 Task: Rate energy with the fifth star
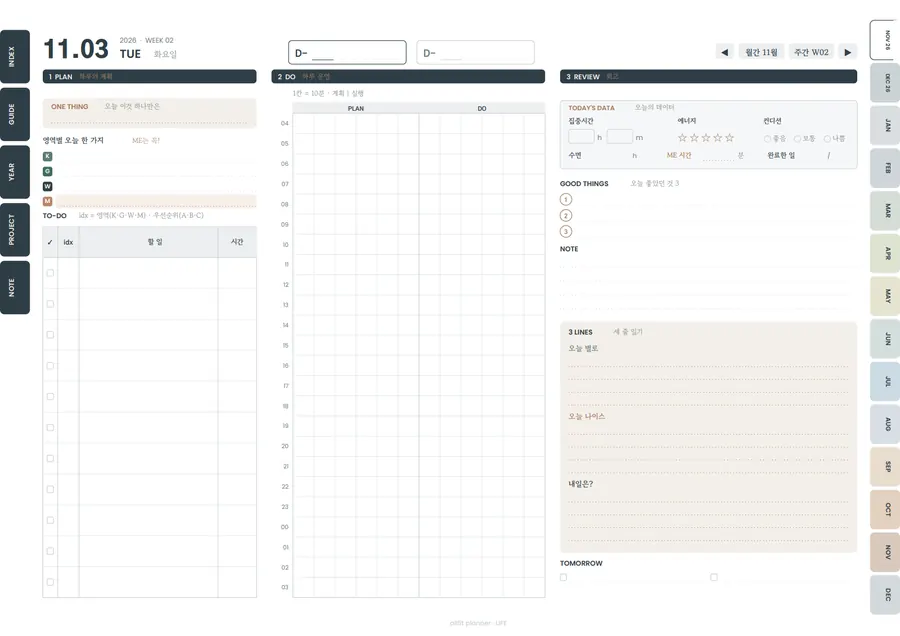pos(730,138)
